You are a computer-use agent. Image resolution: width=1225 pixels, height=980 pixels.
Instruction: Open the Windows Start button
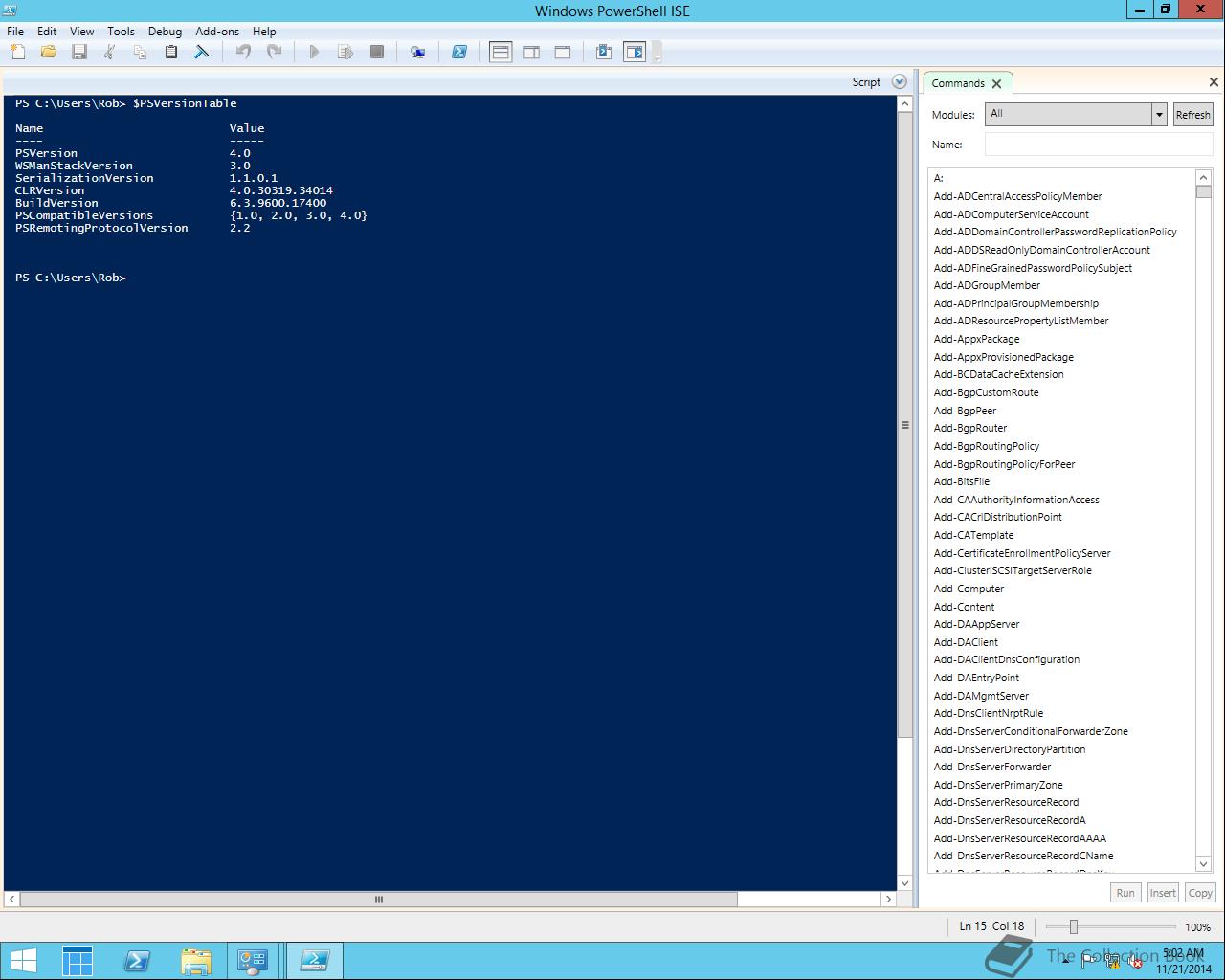coord(24,960)
